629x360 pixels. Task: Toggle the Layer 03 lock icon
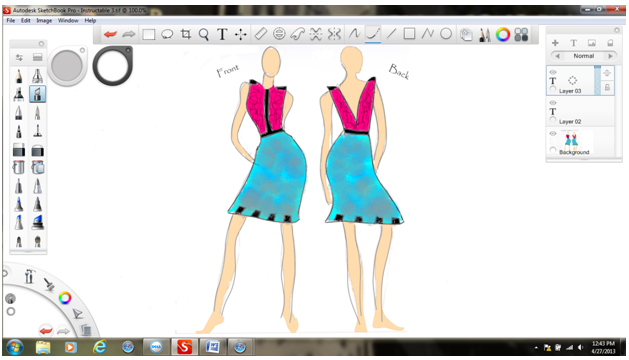pyautogui.click(x=607, y=87)
